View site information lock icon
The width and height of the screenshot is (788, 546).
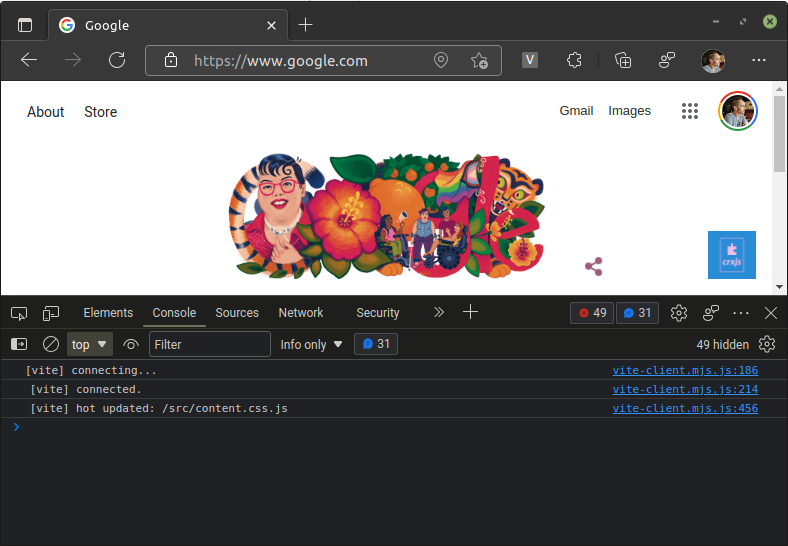[171, 60]
